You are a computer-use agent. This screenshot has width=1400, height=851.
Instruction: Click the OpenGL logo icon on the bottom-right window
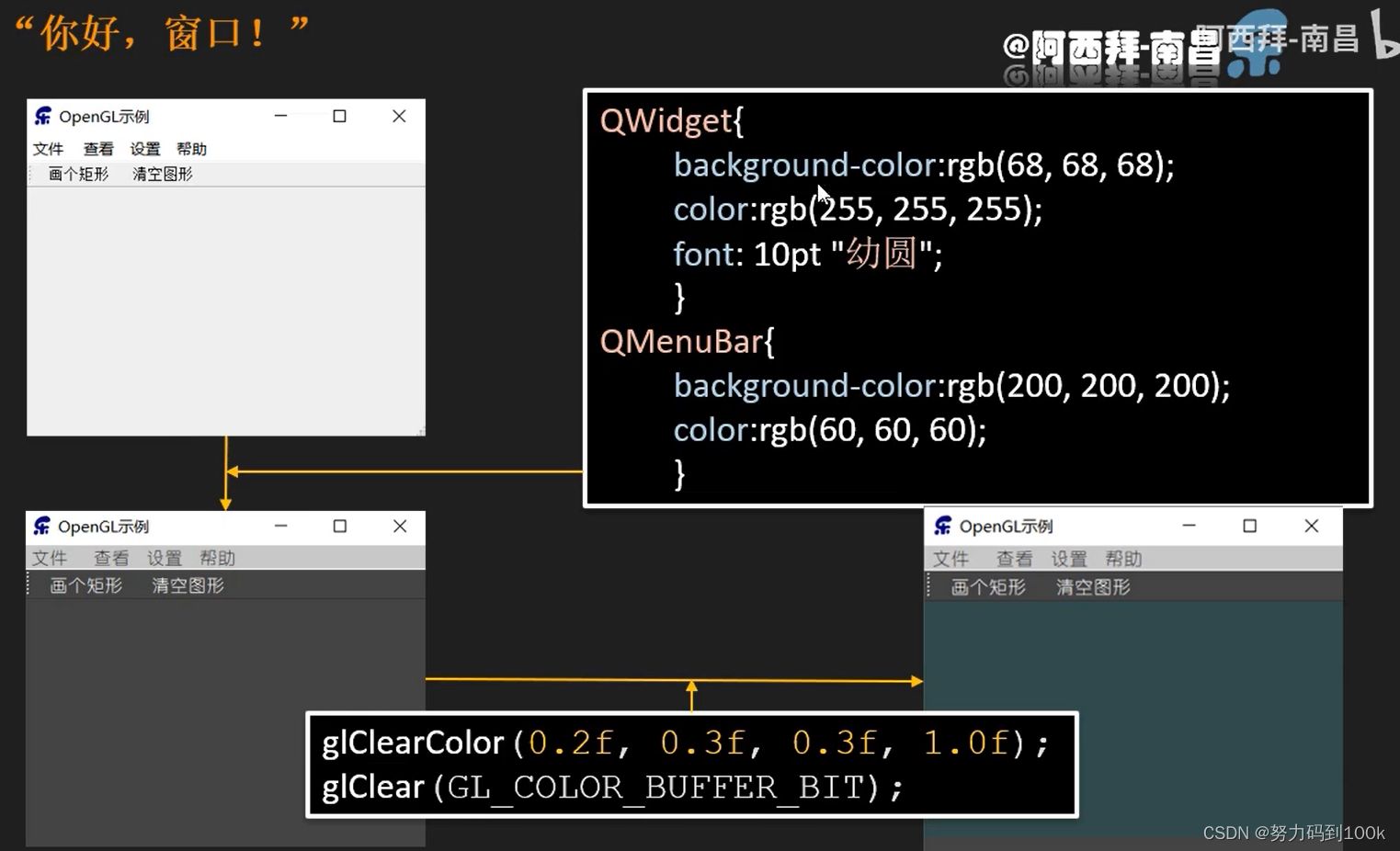(943, 526)
